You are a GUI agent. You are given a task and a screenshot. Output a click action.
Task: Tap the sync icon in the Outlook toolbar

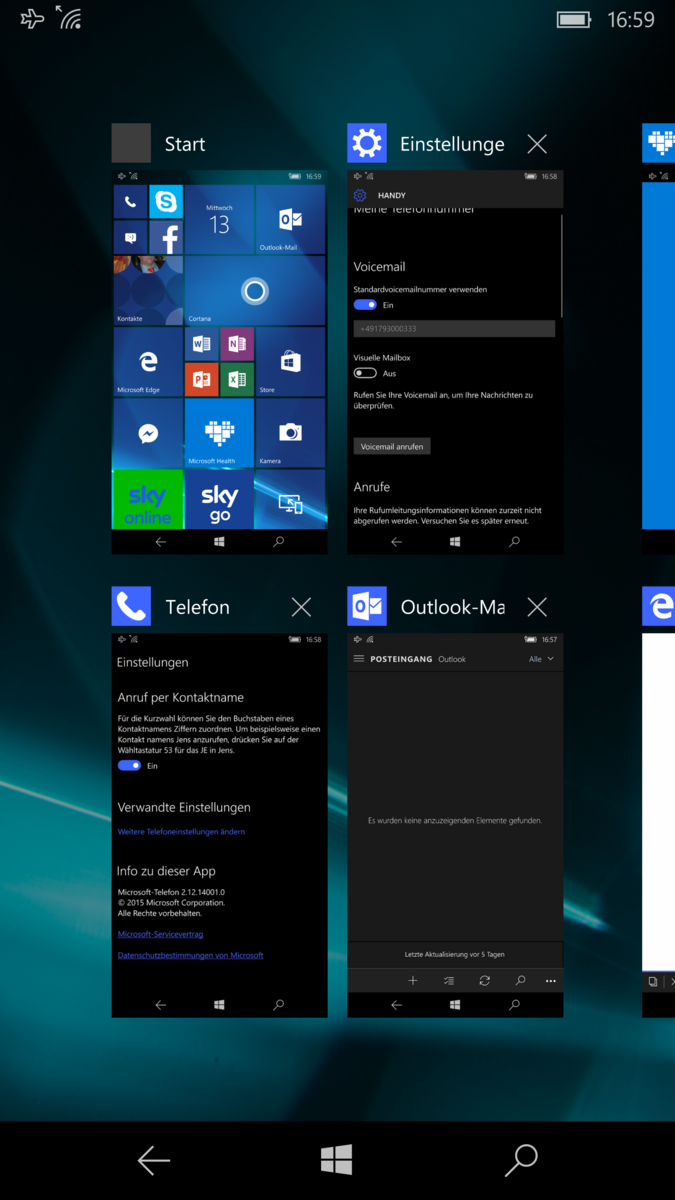tap(484, 981)
